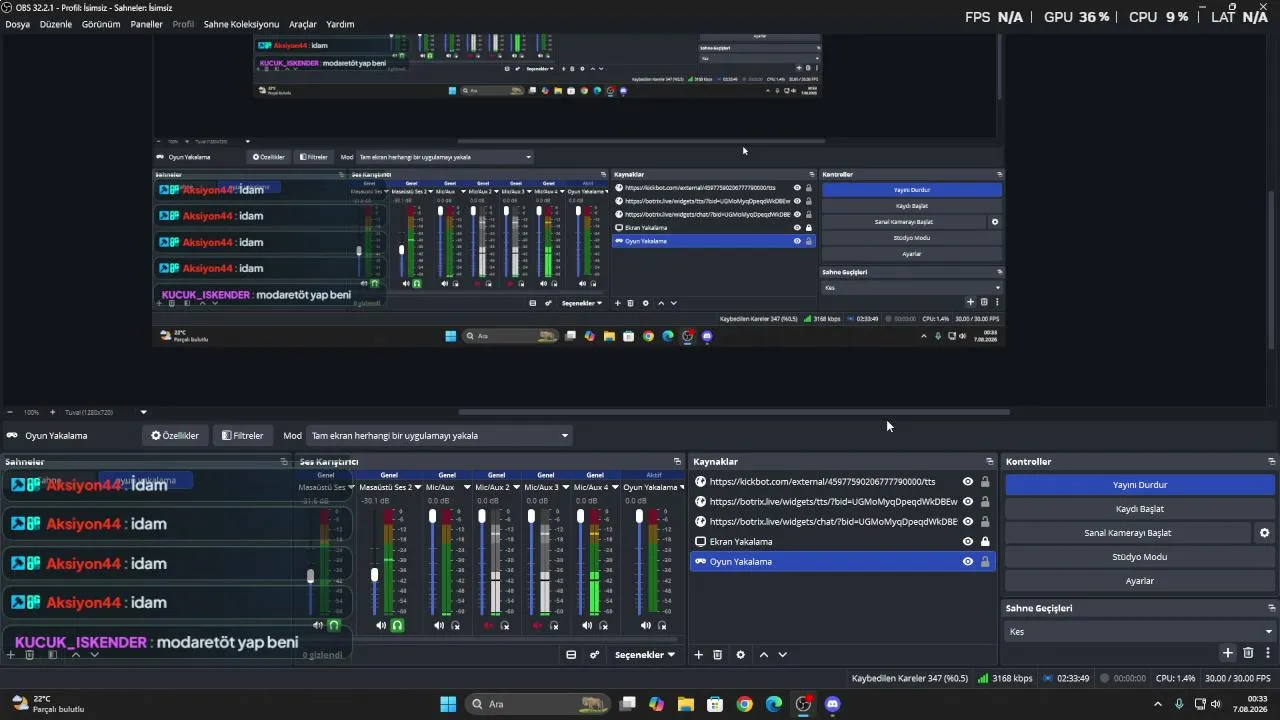Open the Düzenle menu
Screen dimensions: 1280x720
pos(56,24)
